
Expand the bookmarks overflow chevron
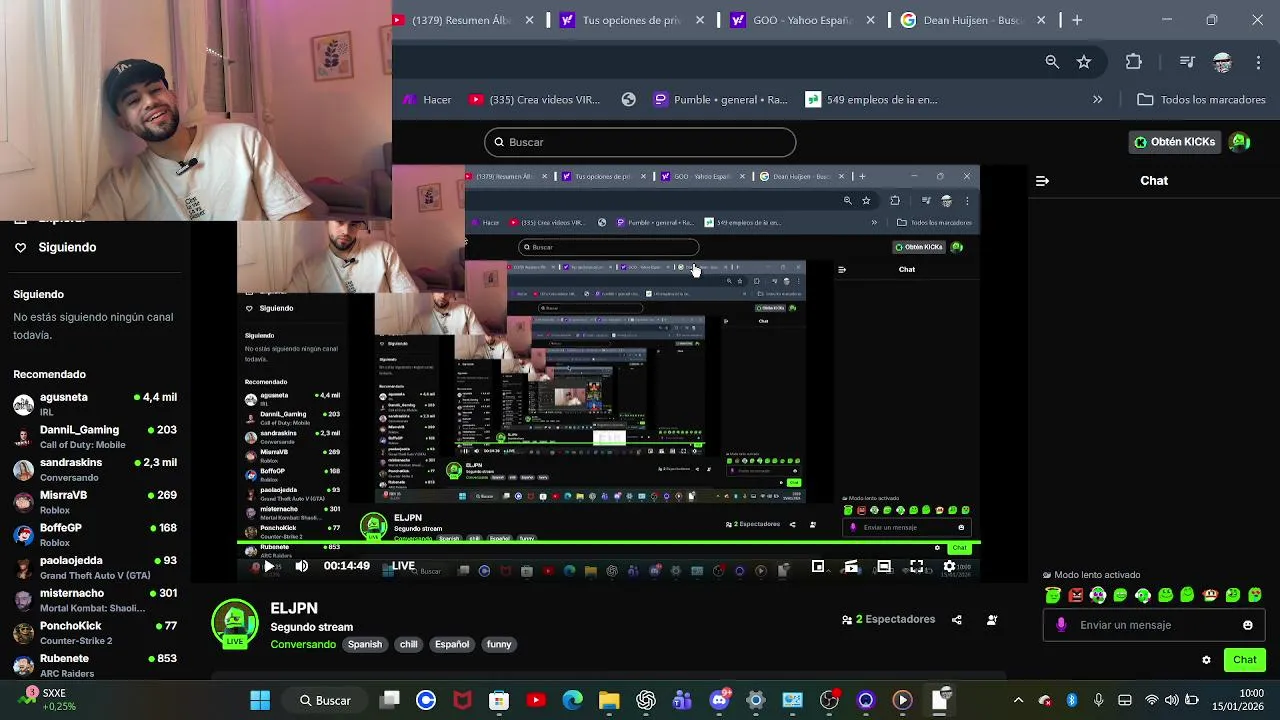1097,100
